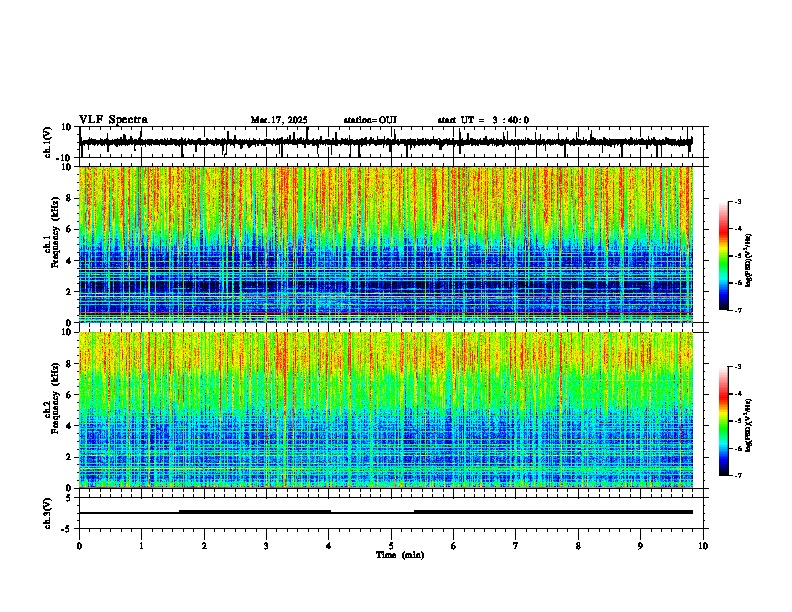Viewport: 792px width, 612px height.
Task: Click the time axis tick label "0"
Action: coord(79,546)
